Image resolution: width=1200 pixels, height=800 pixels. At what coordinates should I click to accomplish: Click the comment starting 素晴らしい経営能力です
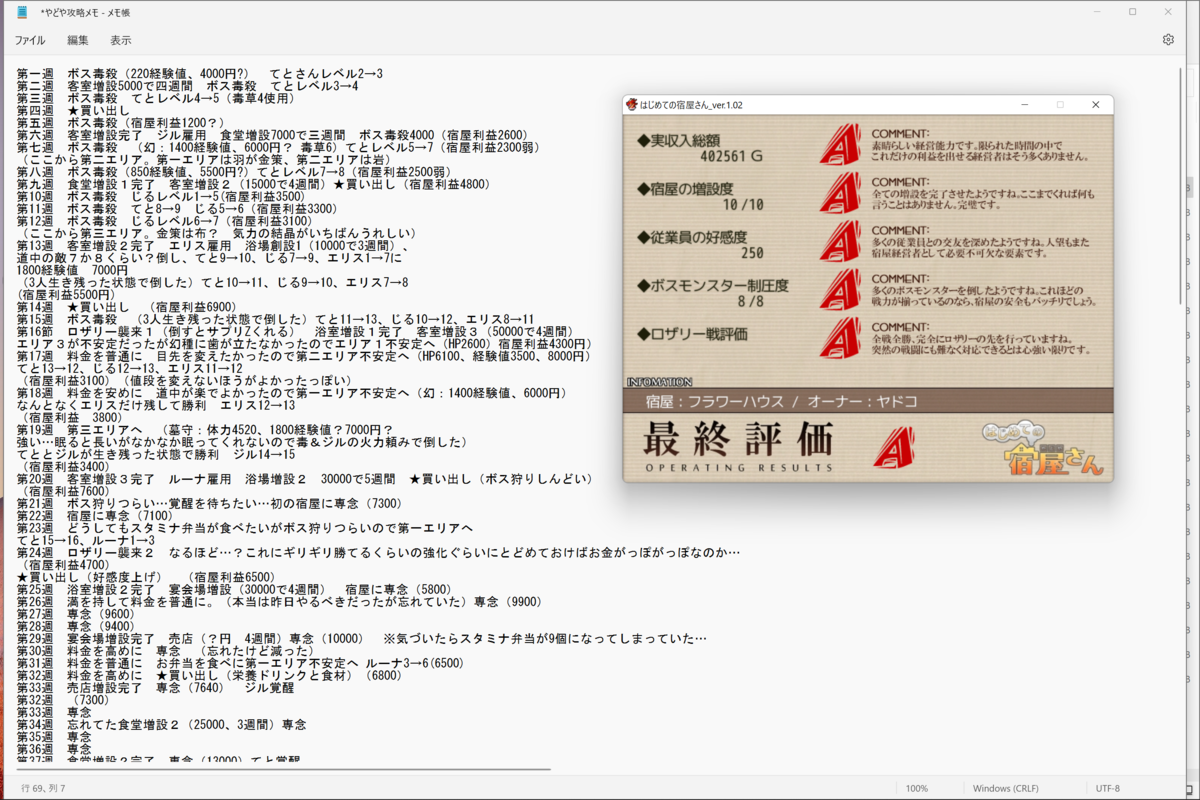tap(981, 151)
